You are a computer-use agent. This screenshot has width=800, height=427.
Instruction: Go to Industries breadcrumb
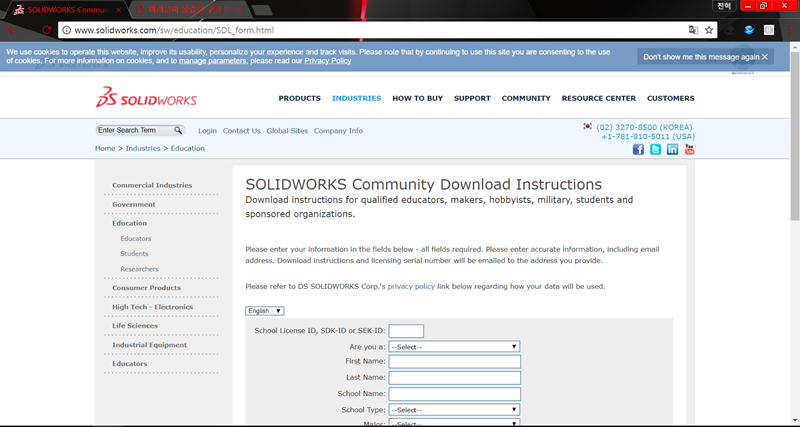143,148
